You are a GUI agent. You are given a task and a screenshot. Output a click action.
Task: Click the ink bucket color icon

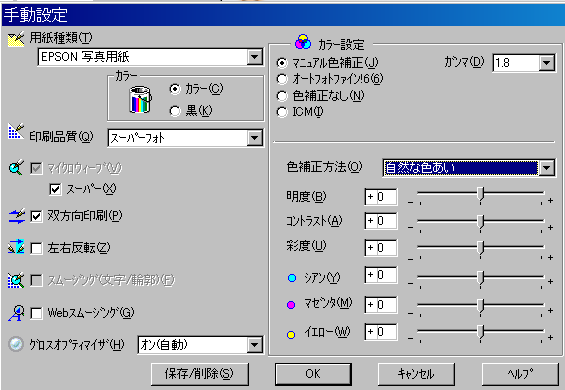pyautogui.click(x=140, y=100)
